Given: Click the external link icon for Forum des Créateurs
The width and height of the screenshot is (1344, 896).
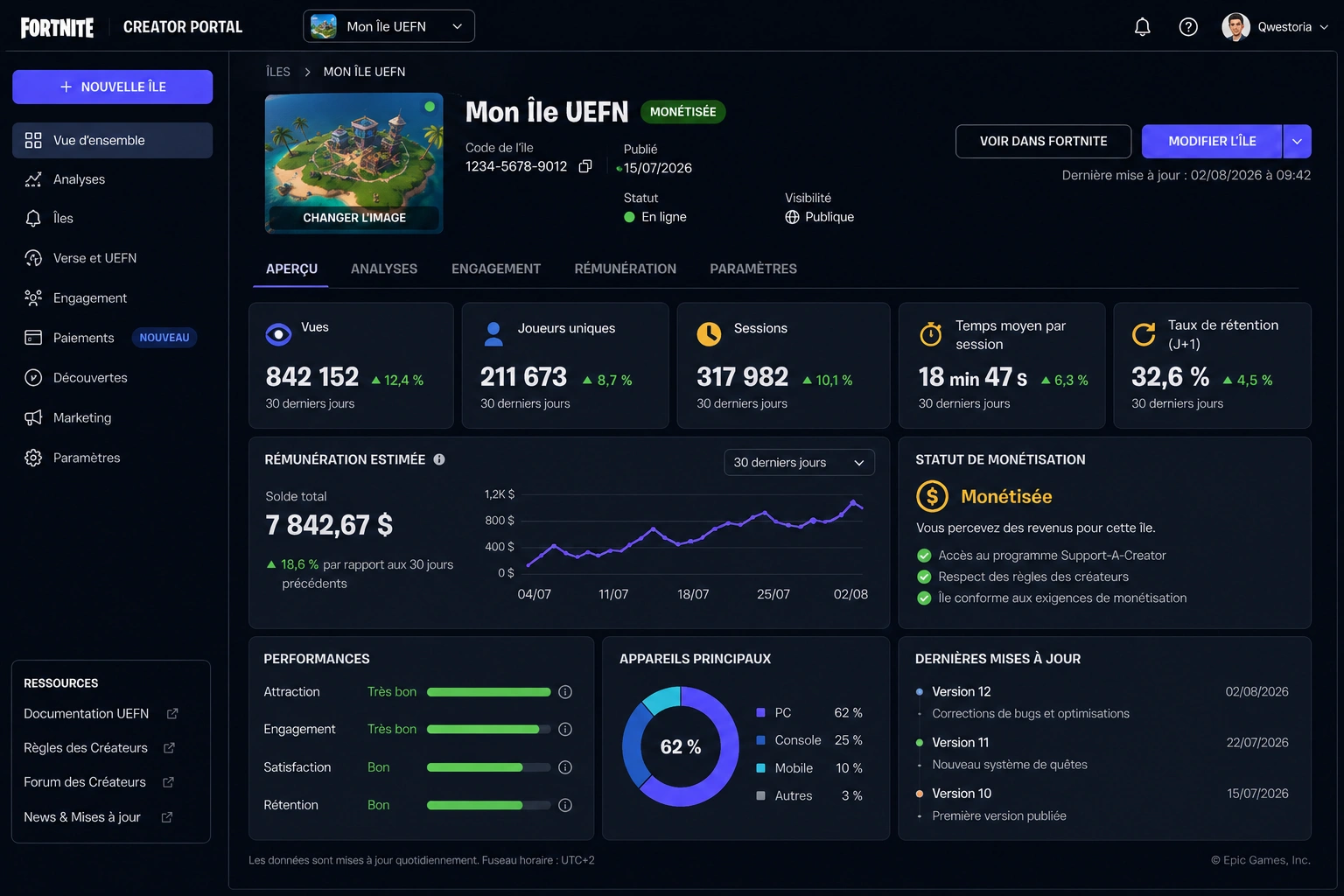Looking at the screenshot, I should [168, 782].
